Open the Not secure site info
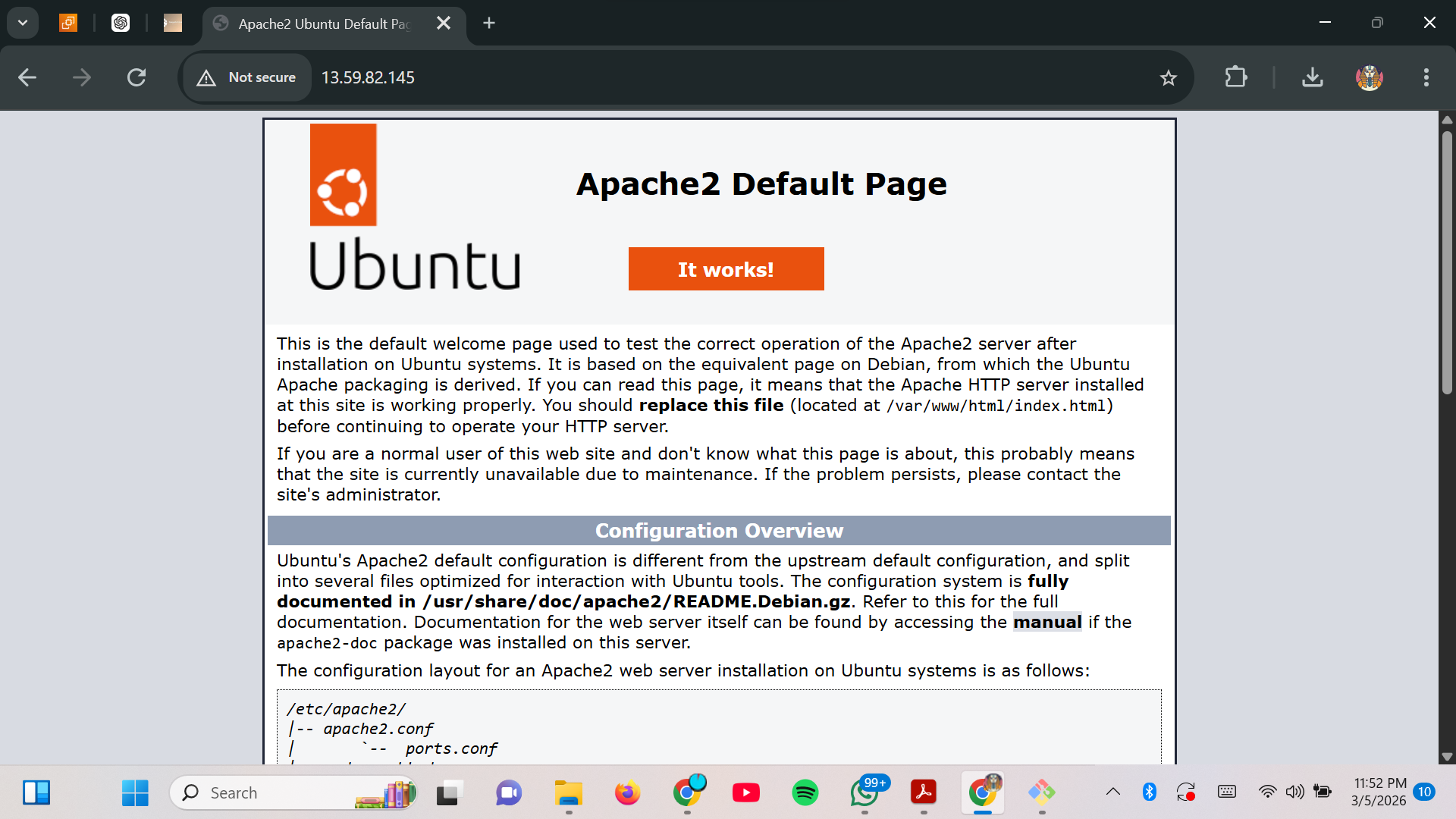The image size is (1456, 819). coord(247,77)
